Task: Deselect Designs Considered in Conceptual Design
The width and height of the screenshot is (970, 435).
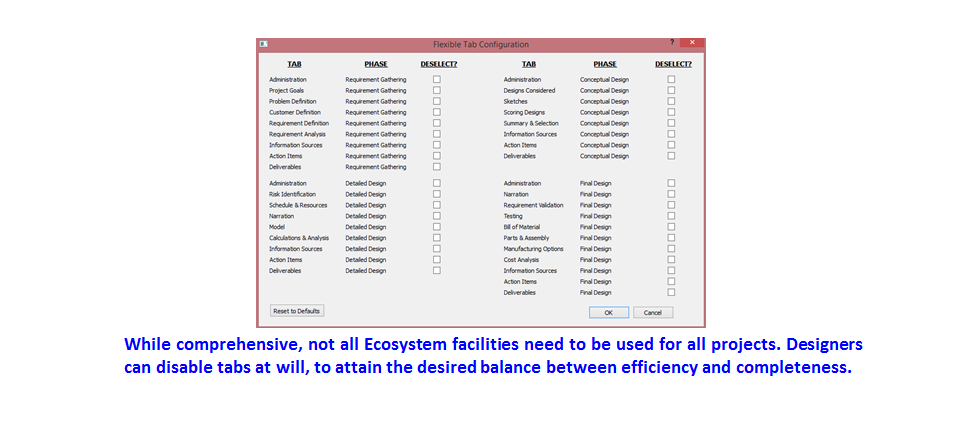Action: coord(672,90)
